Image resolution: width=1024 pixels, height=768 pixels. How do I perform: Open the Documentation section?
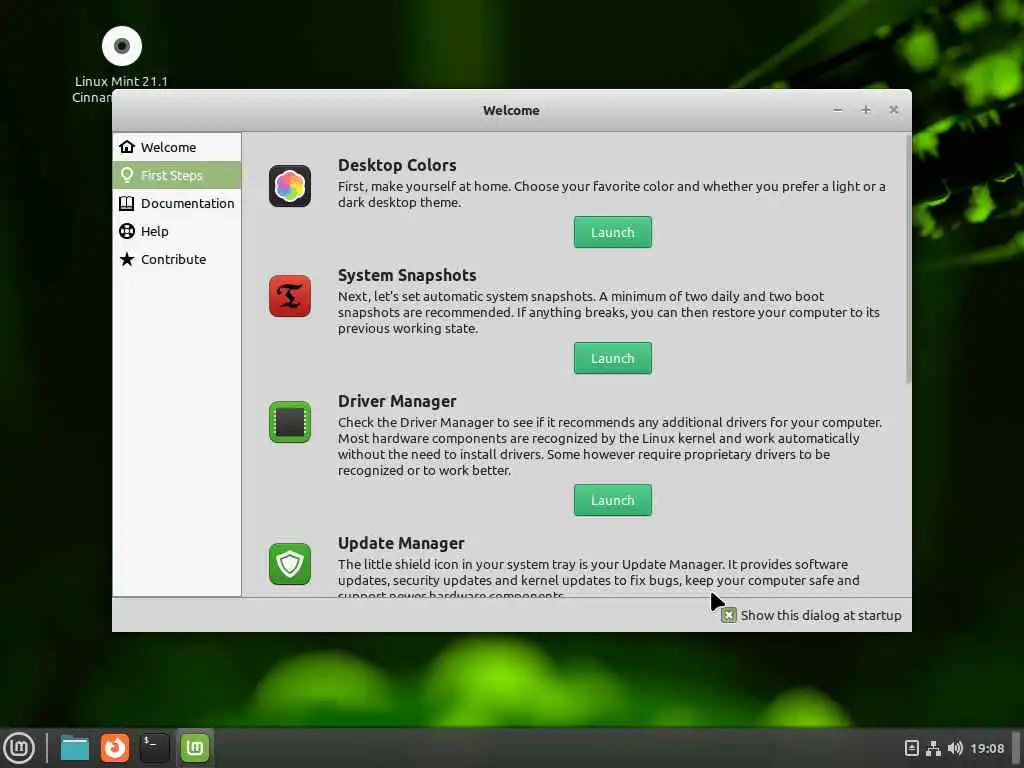pos(177,203)
